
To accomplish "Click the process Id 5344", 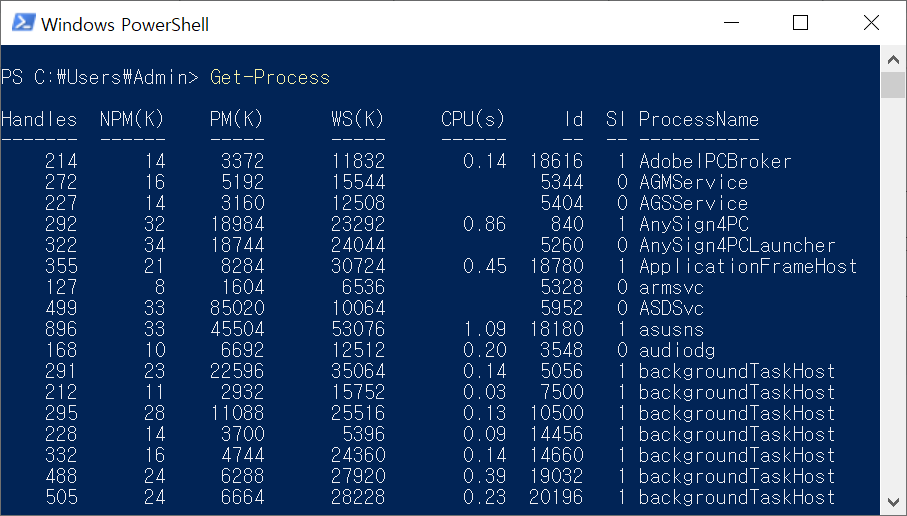I will coord(562,182).
